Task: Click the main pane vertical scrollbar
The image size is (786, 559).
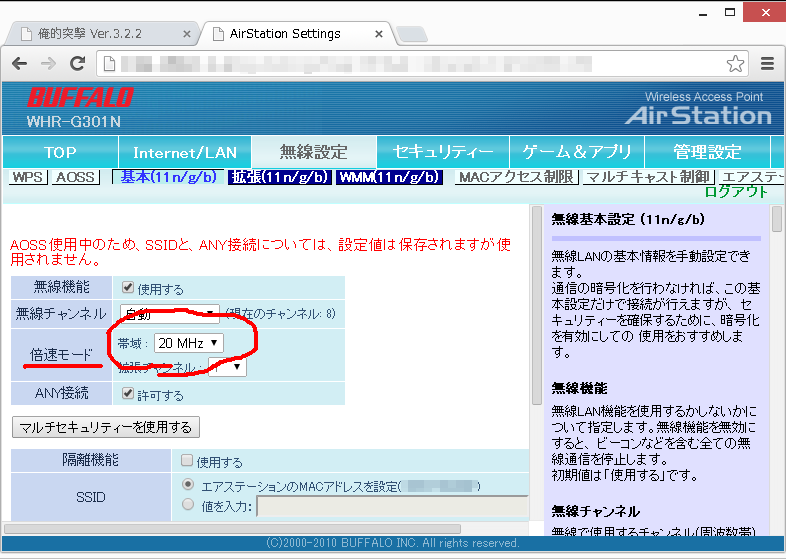Action: tap(536, 305)
